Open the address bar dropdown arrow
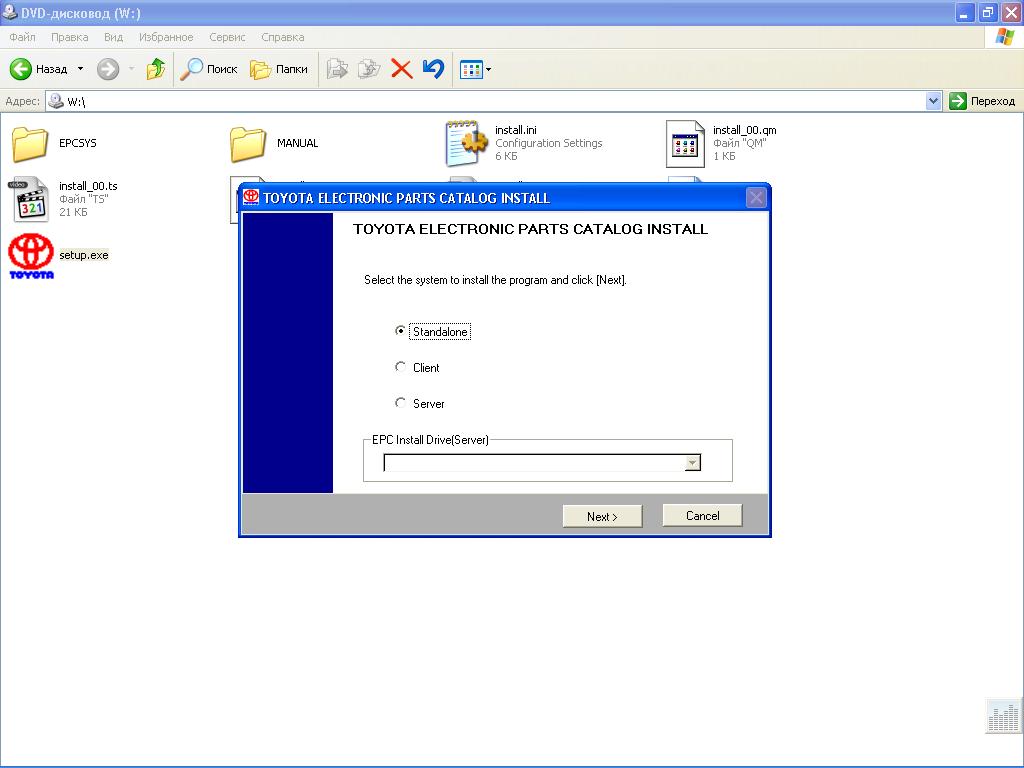Image resolution: width=1024 pixels, height=768 pixels. click(x=933, y=101)
